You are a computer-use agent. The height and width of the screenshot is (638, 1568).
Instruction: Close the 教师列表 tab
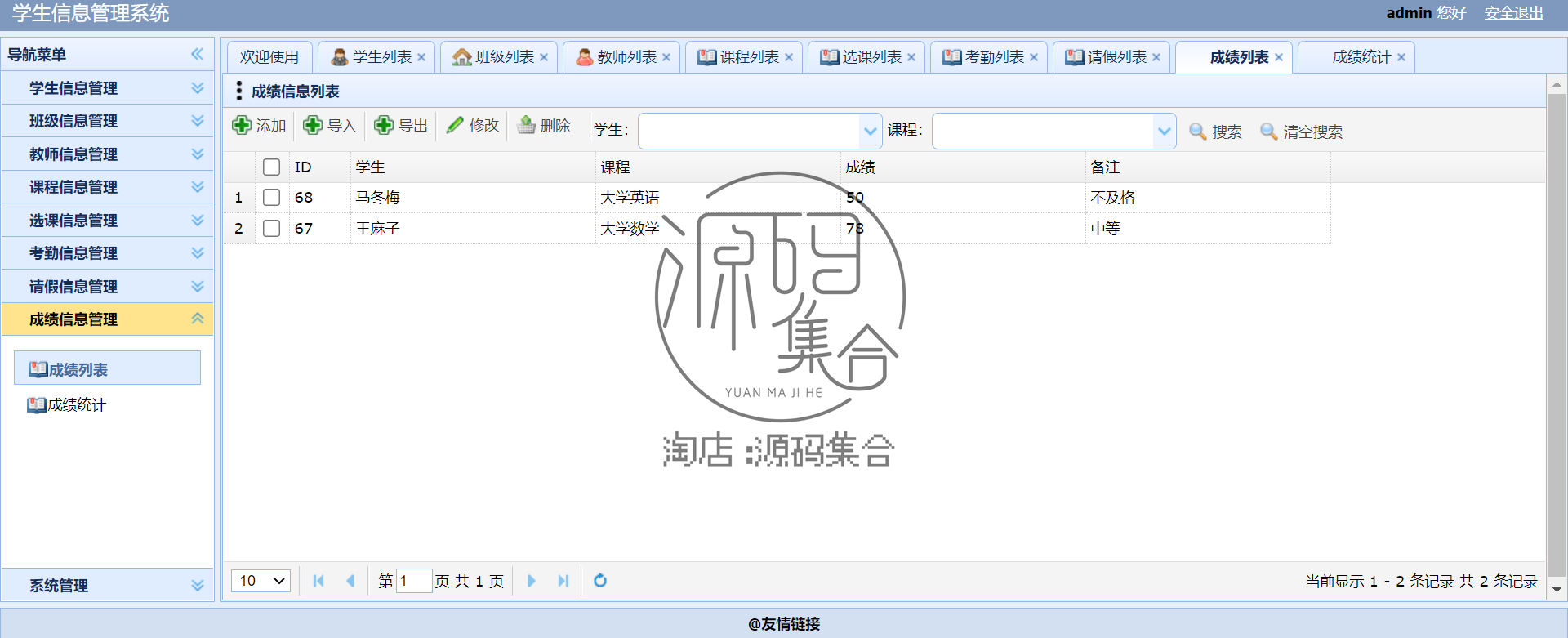tap(666, 57)
